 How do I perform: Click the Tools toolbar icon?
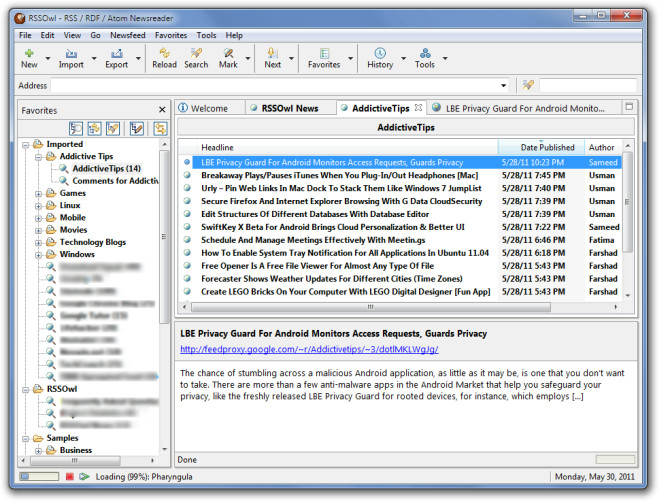tap(425, 53)
